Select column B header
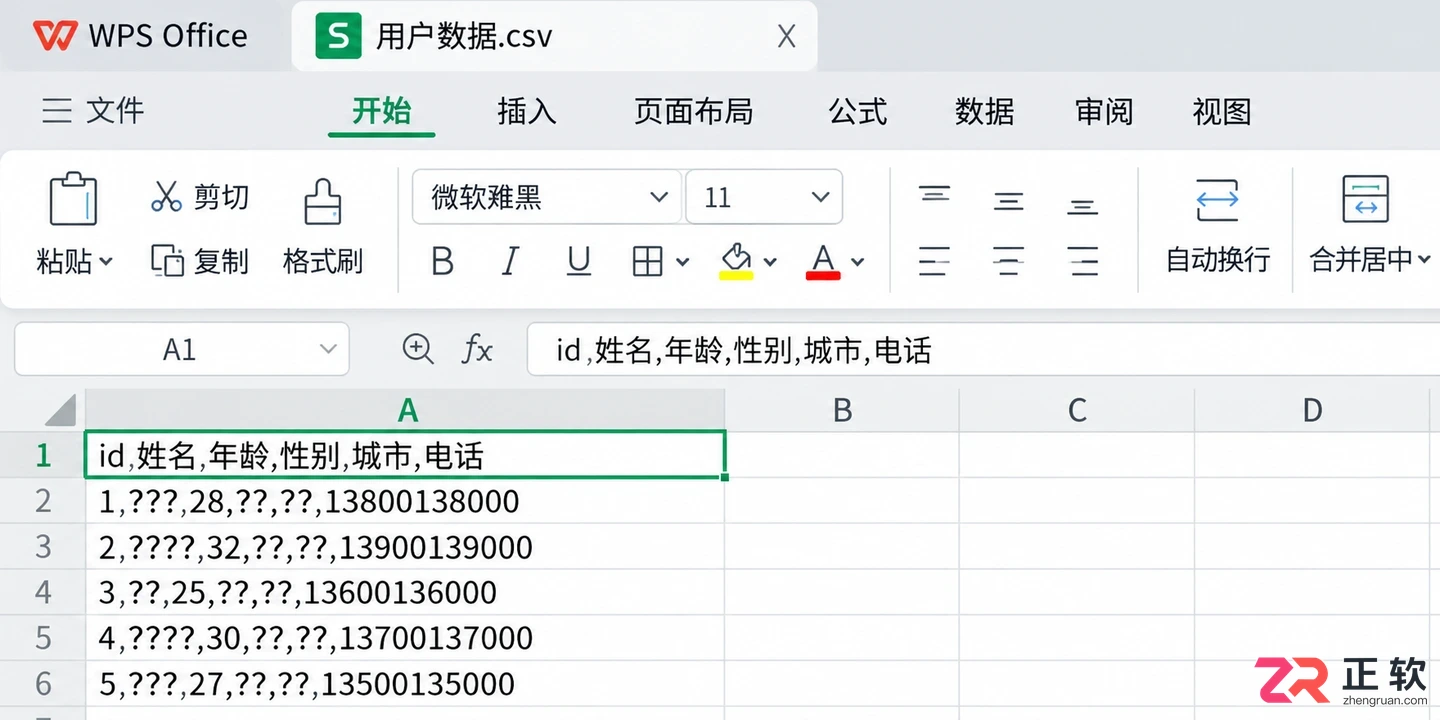 tap(842, 410)
